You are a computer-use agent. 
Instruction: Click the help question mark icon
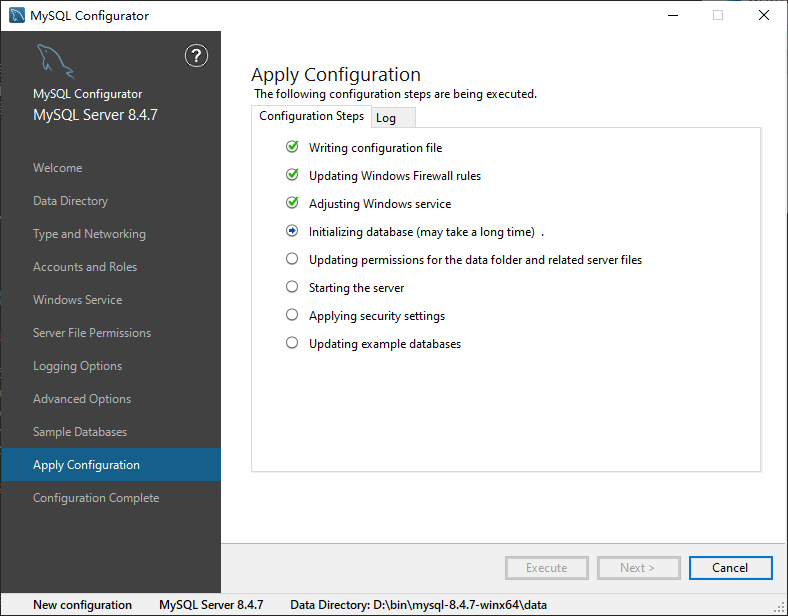197,56
